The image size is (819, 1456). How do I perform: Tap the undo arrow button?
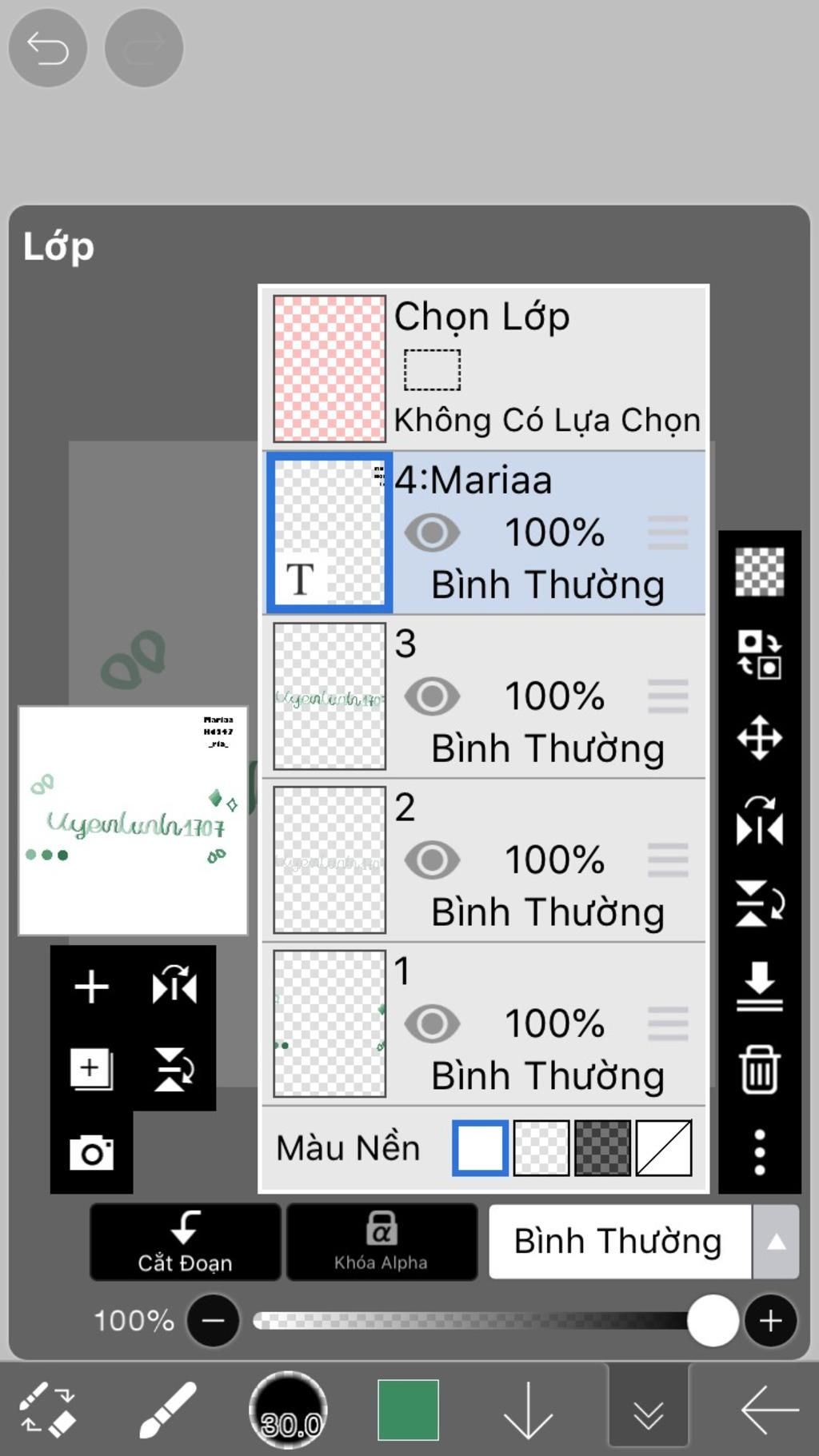47,48
